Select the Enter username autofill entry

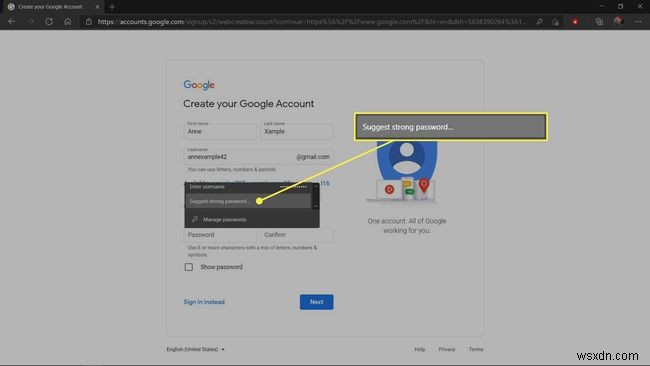tap(248, 187)
